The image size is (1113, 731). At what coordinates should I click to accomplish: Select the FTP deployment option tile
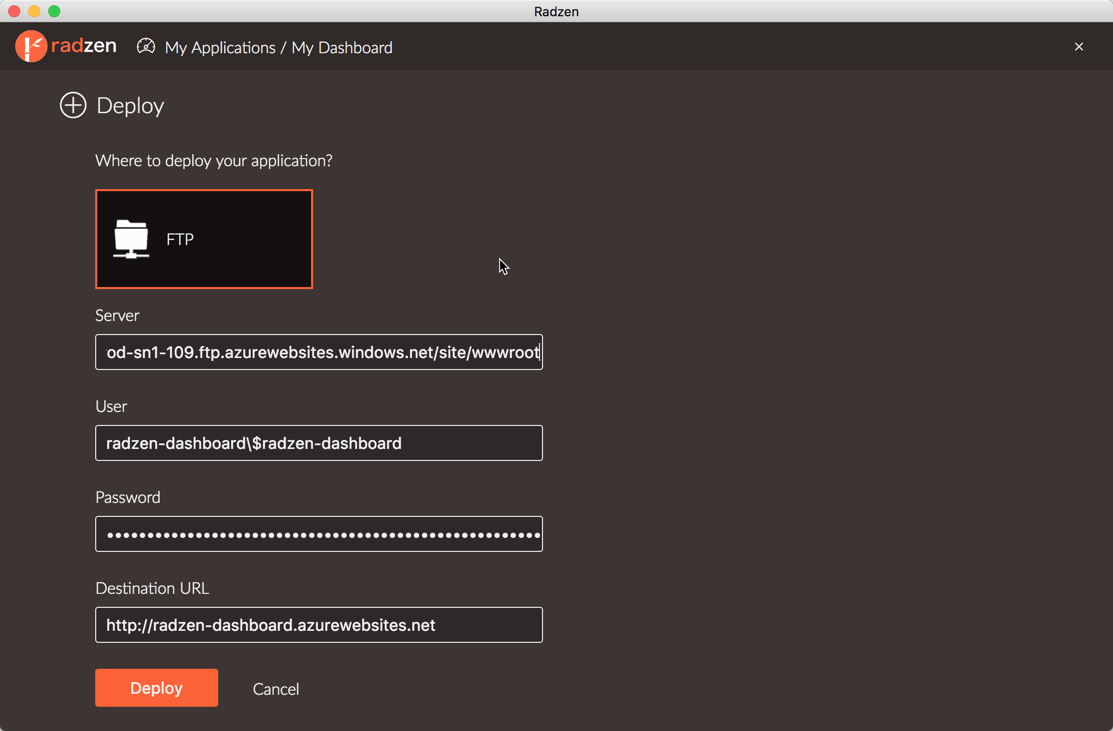pyautogui.click(x=204, y=239)
